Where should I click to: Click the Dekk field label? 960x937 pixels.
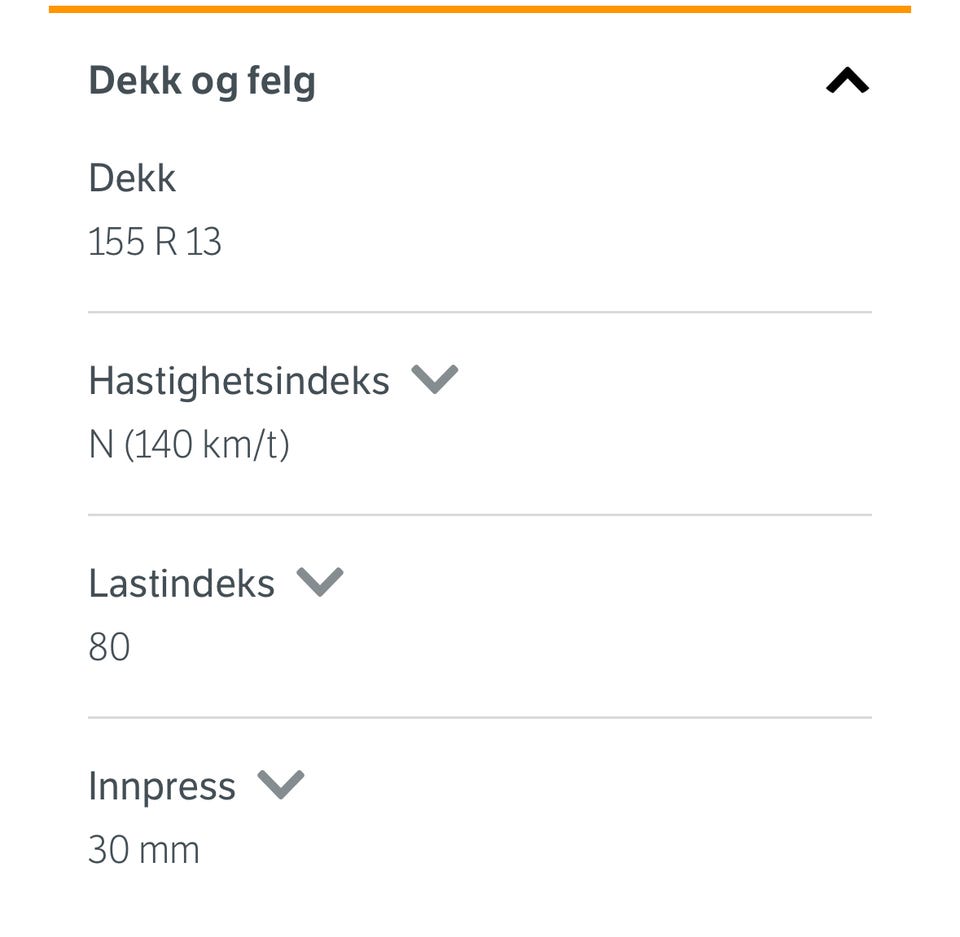point(132,178)
